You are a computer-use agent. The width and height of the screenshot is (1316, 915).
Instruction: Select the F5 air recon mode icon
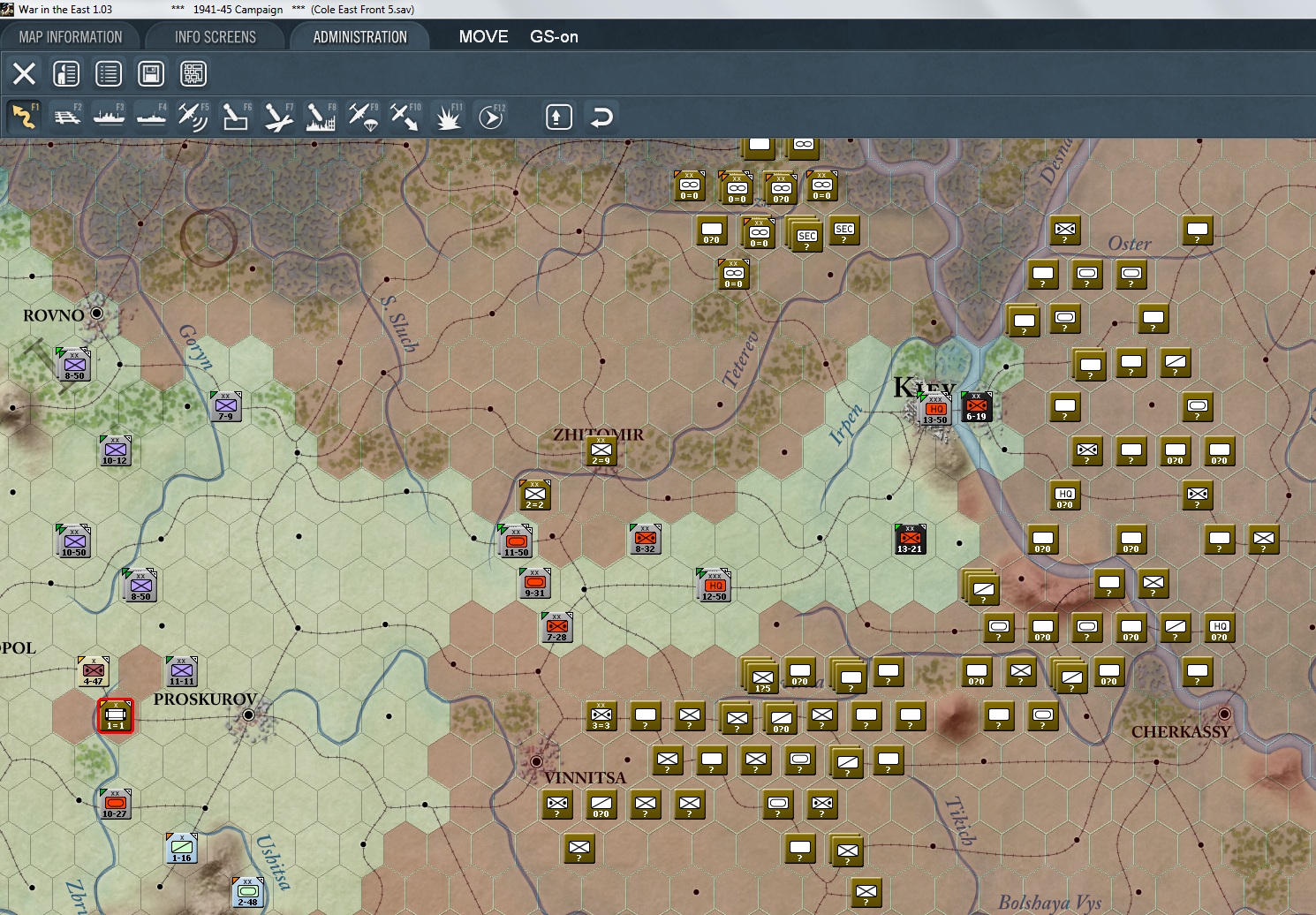(x=193, y=117)
